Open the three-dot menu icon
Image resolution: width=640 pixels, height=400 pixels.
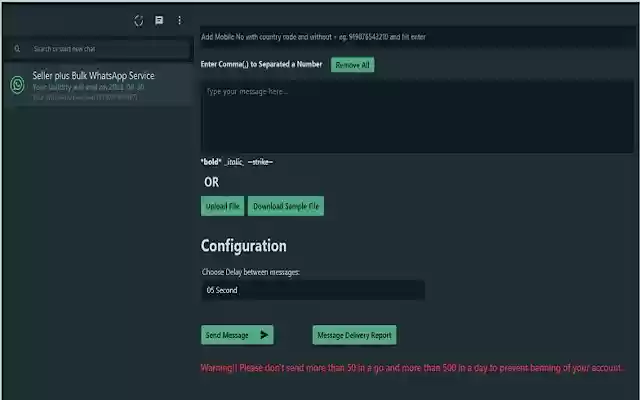click(x=180, y=20)
